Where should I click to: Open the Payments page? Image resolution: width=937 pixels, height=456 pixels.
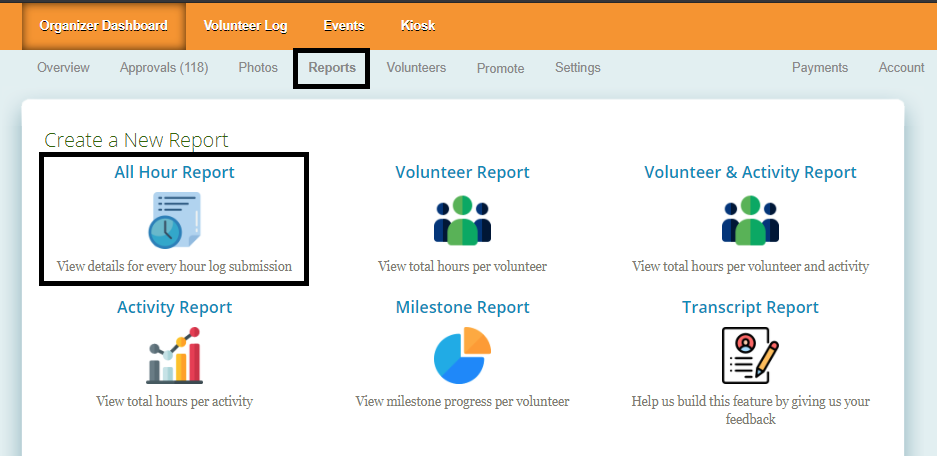[x=820, y=68]
